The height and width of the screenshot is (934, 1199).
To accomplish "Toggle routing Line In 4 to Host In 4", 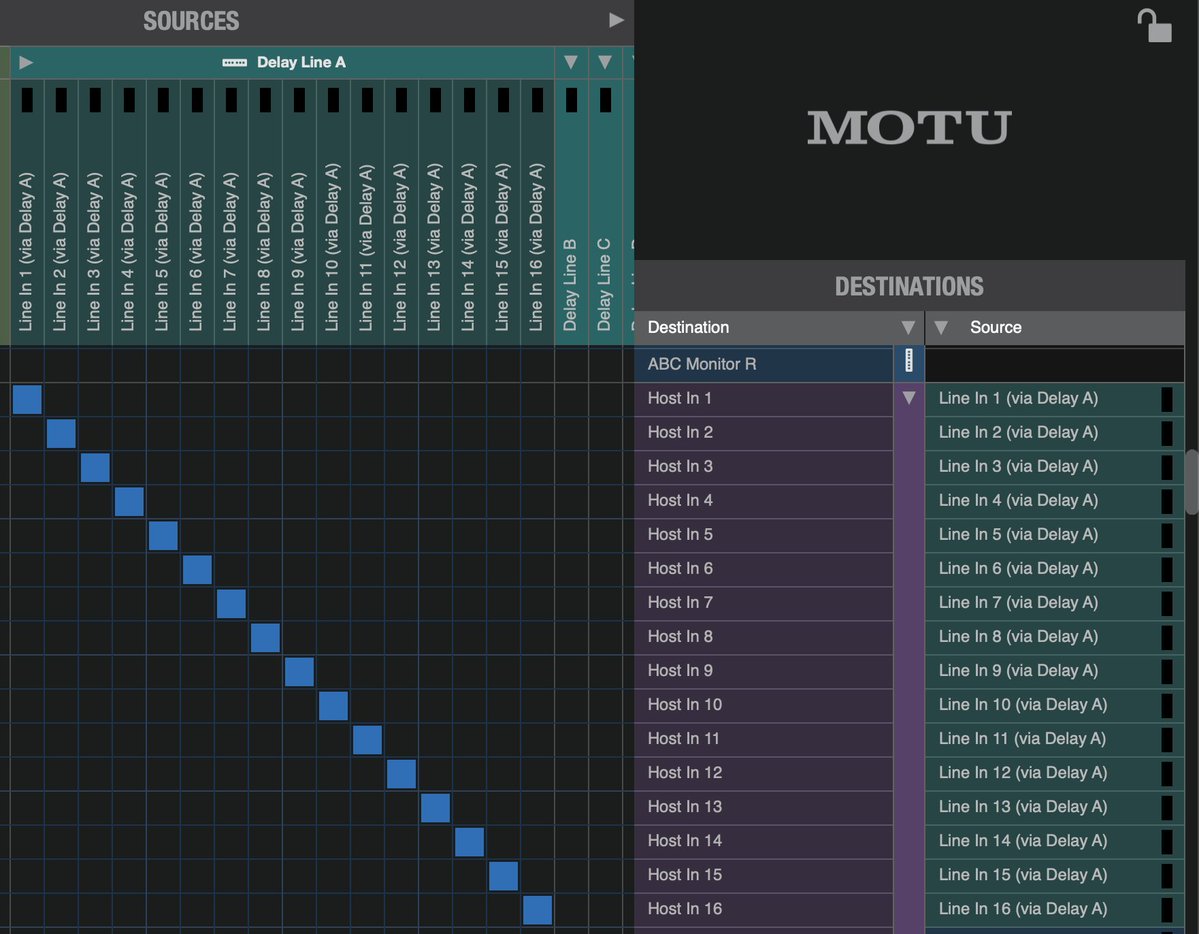I will [x=129, y=502].
